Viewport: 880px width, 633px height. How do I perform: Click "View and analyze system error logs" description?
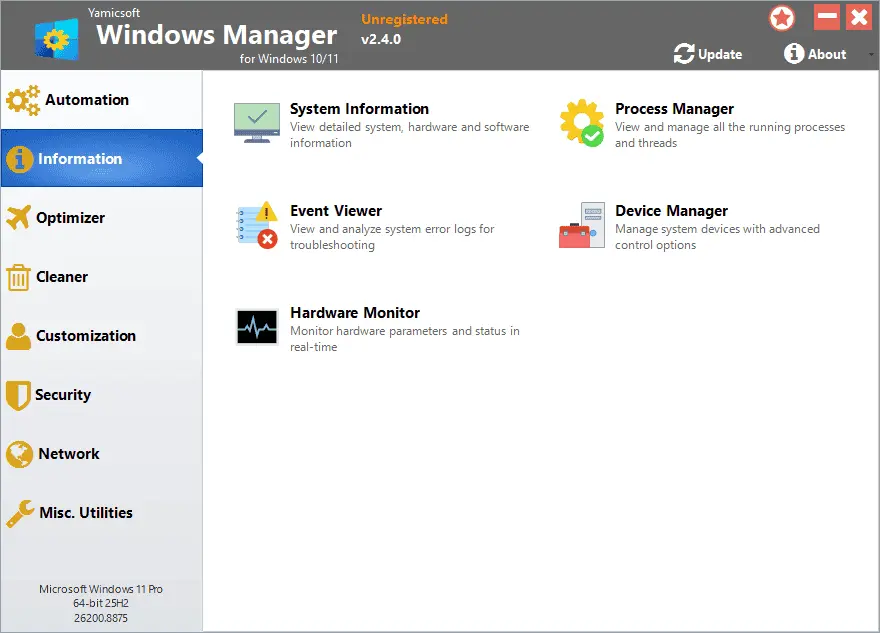392,230
